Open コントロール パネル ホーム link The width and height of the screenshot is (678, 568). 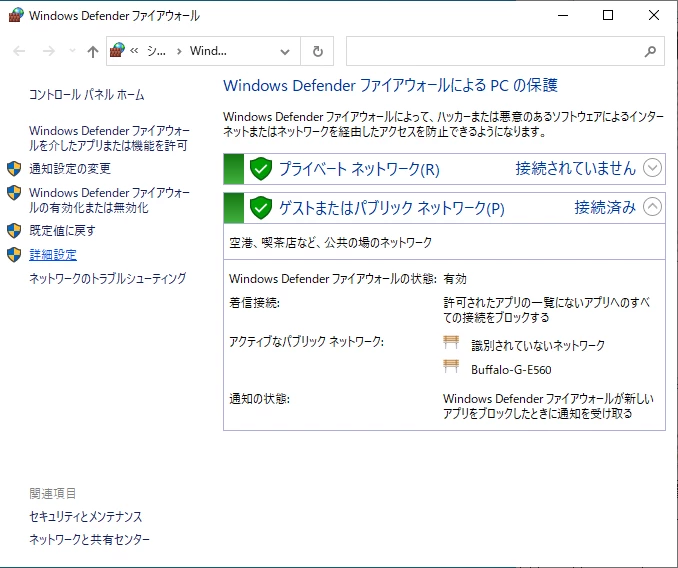pyautogui.click(x=86, y=95)
